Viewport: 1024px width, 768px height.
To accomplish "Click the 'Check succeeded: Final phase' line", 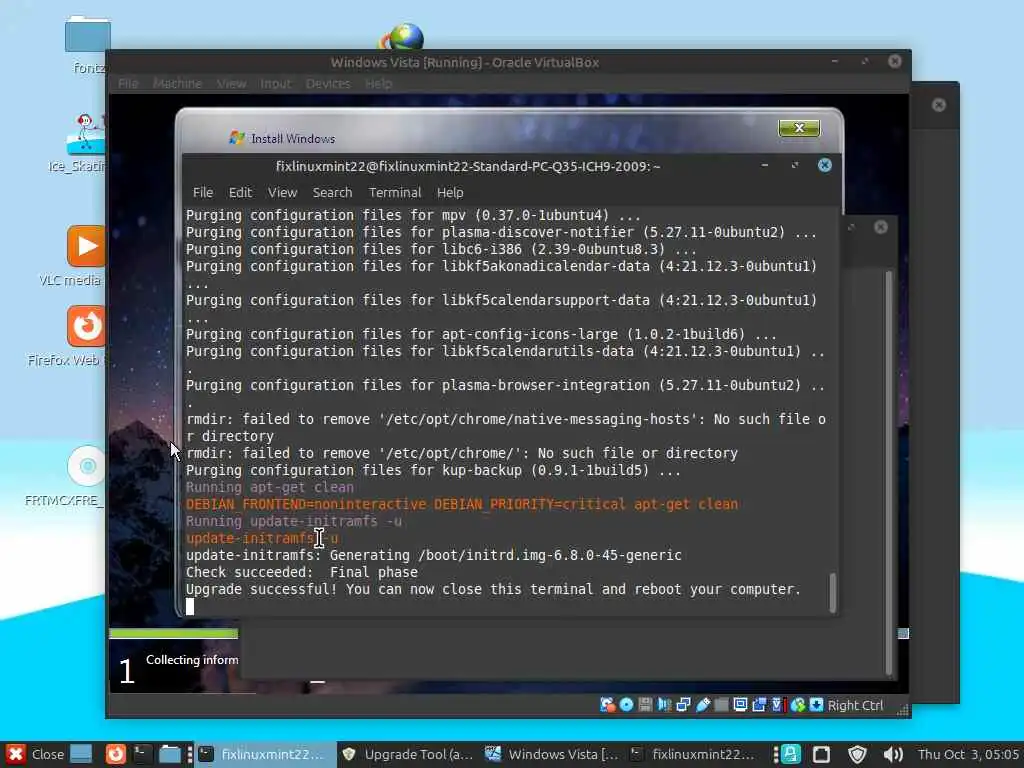I will click(x=302, y=572).
